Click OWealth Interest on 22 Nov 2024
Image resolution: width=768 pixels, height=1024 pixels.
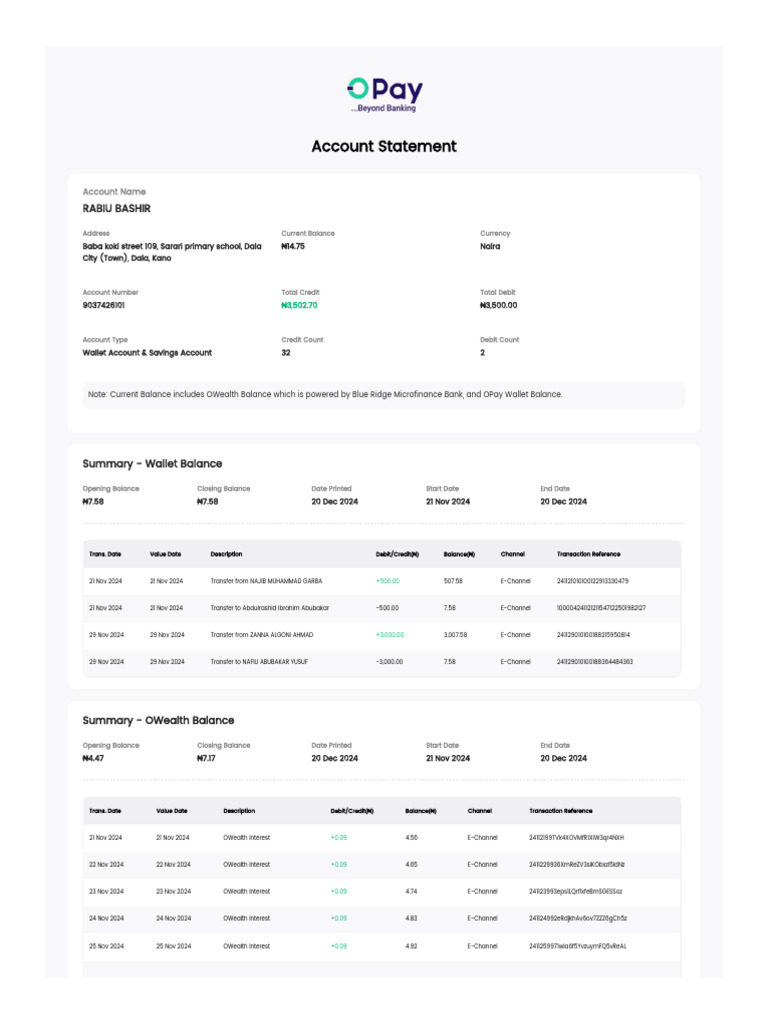pyautogui.click(x=246, y=864)
